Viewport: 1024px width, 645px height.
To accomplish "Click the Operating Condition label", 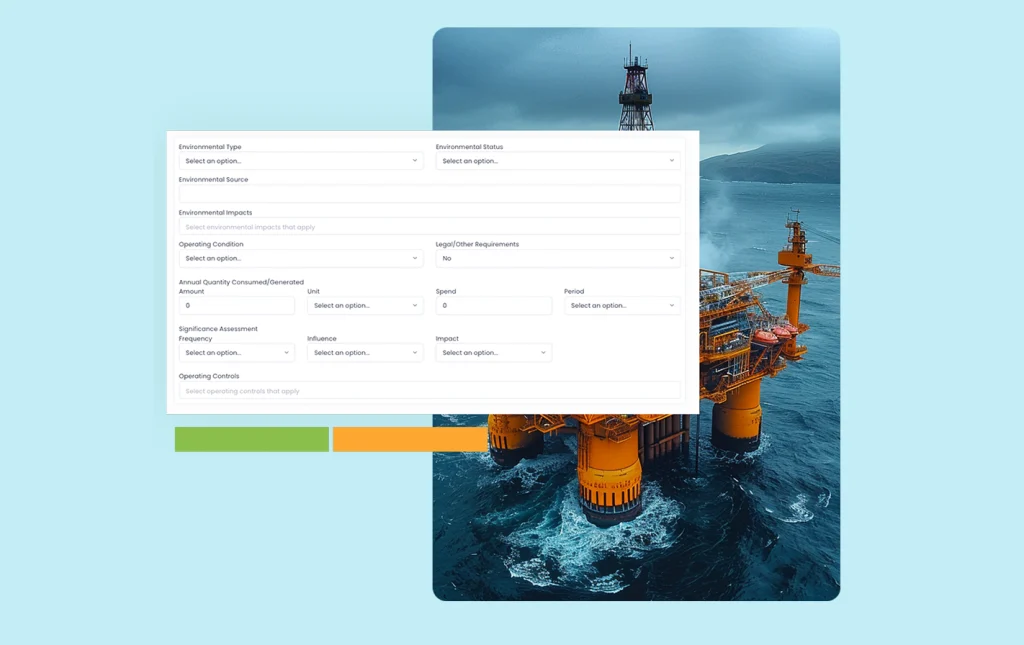I will (x=211, y=244).
